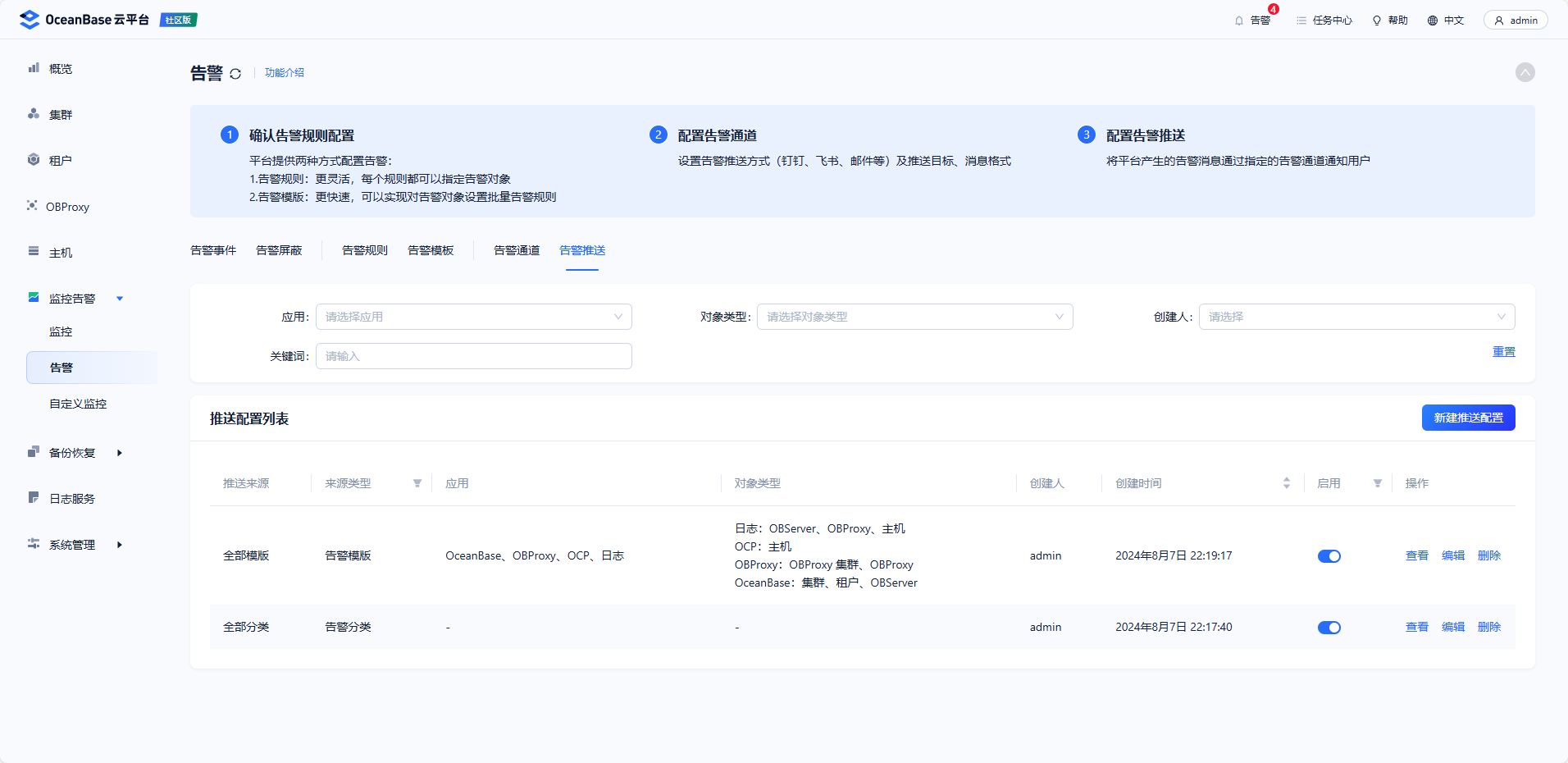Viewport: 1568px width, 763px height.
Task: Click 编辑 for the 全部分类 row
Action: pyautogui.click(x=1453, y=627)
